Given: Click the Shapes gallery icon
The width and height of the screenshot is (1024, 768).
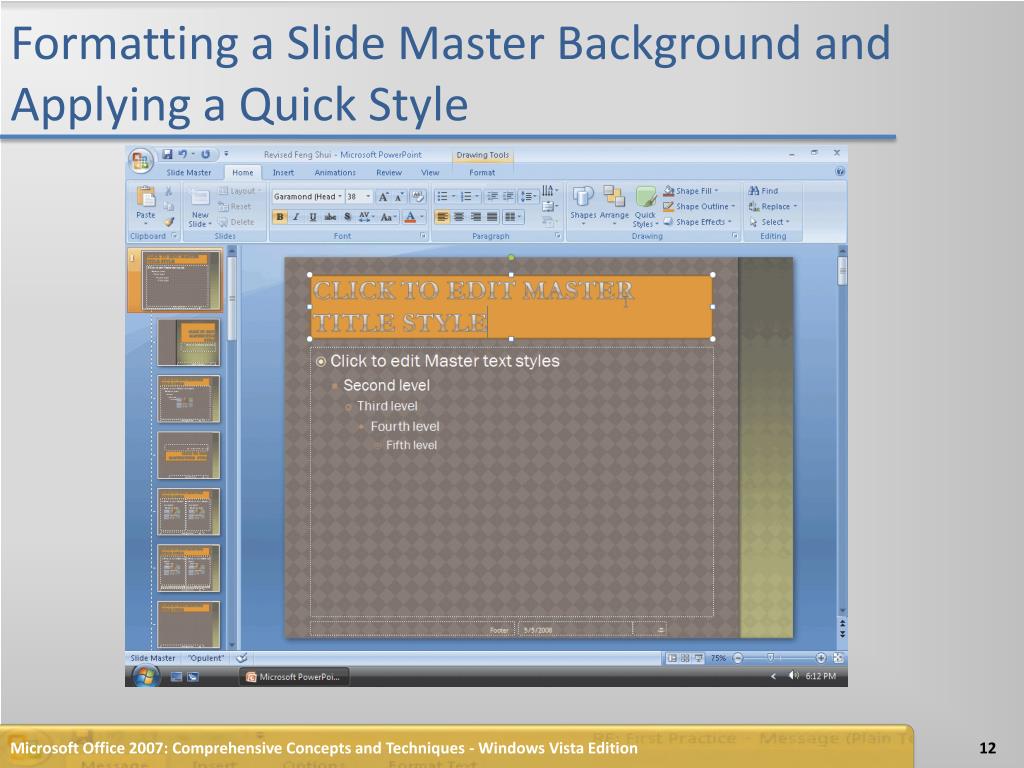Looking at the screenshot, I should pos(583,196).
